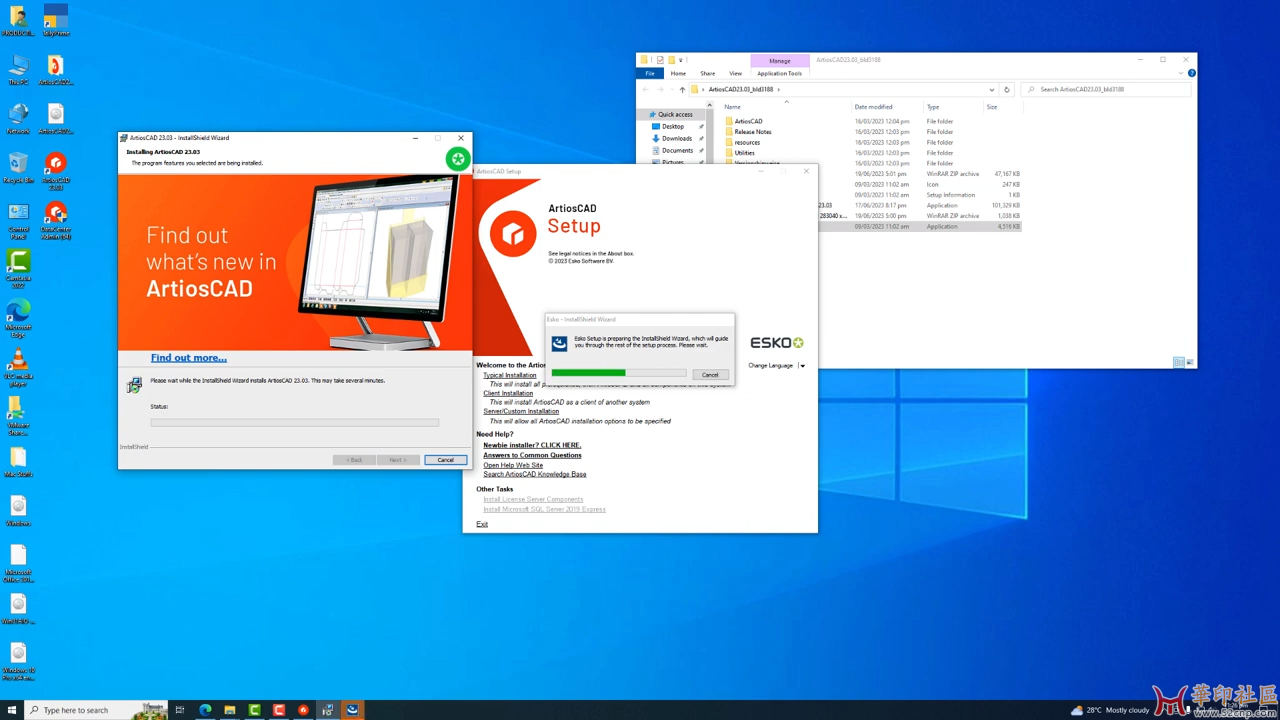Expand the Explorer ribbon chevron

pos(1182,73)
